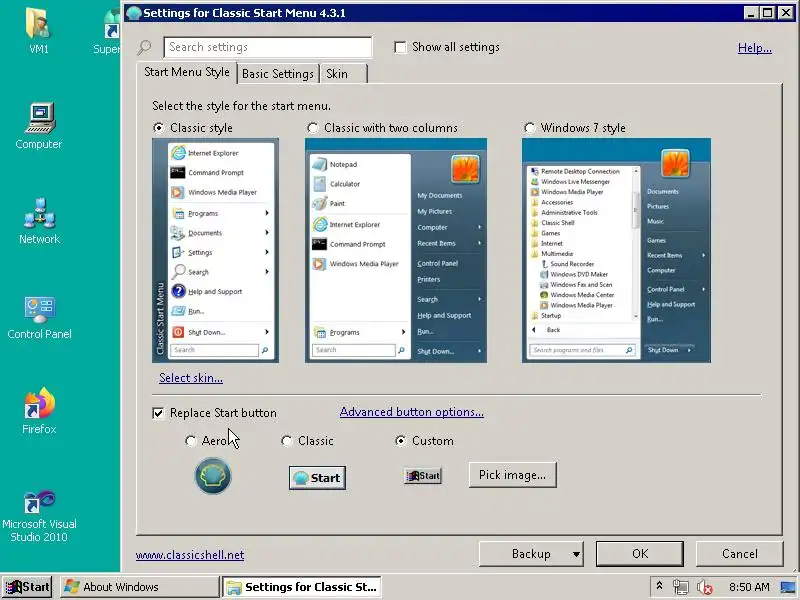Click the network tray icon
Image resolution: width=800 pixels, height=600 pixels.
(x=681, y=587)
